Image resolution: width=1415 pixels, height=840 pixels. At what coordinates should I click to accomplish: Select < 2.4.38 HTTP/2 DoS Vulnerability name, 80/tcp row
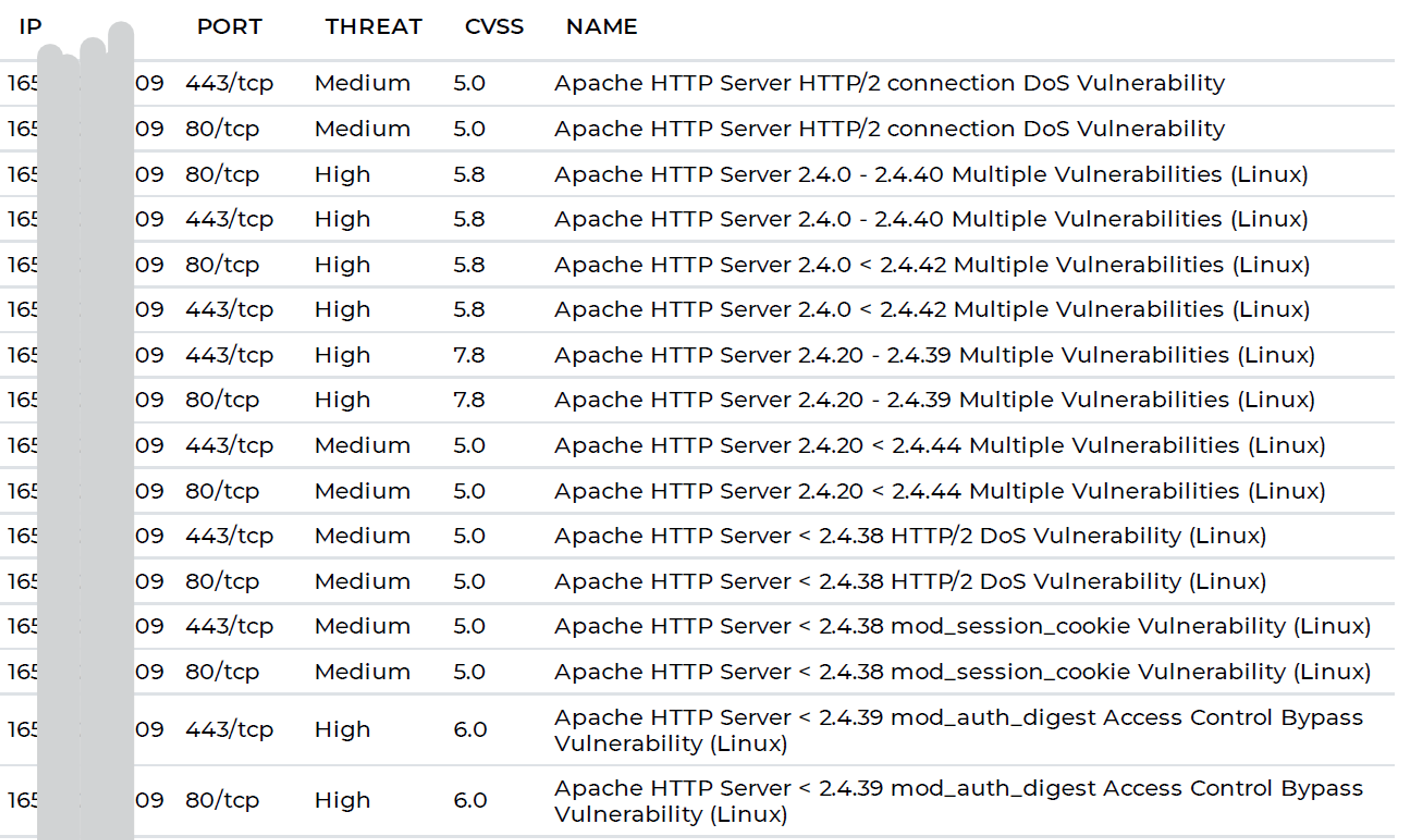tap(910, 582)
